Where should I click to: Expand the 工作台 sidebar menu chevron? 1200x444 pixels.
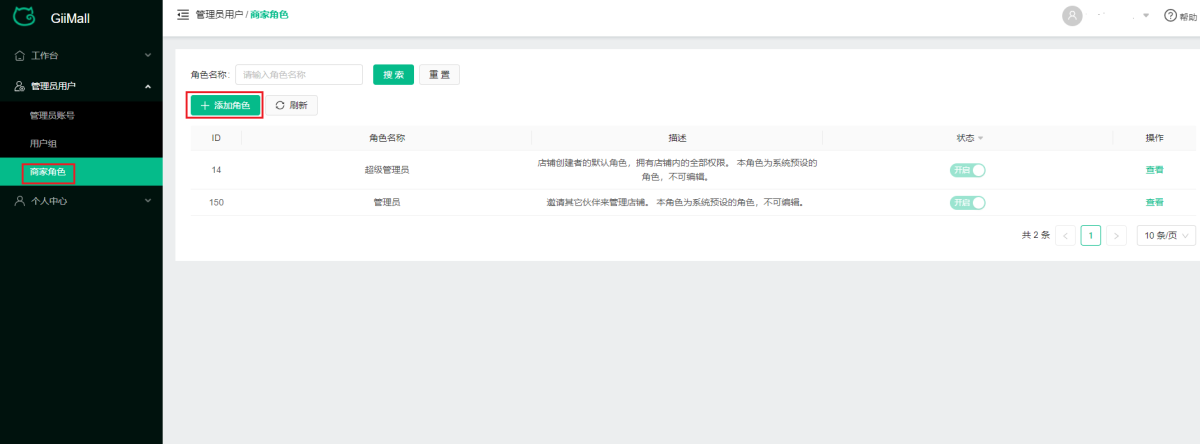point(148,54)
